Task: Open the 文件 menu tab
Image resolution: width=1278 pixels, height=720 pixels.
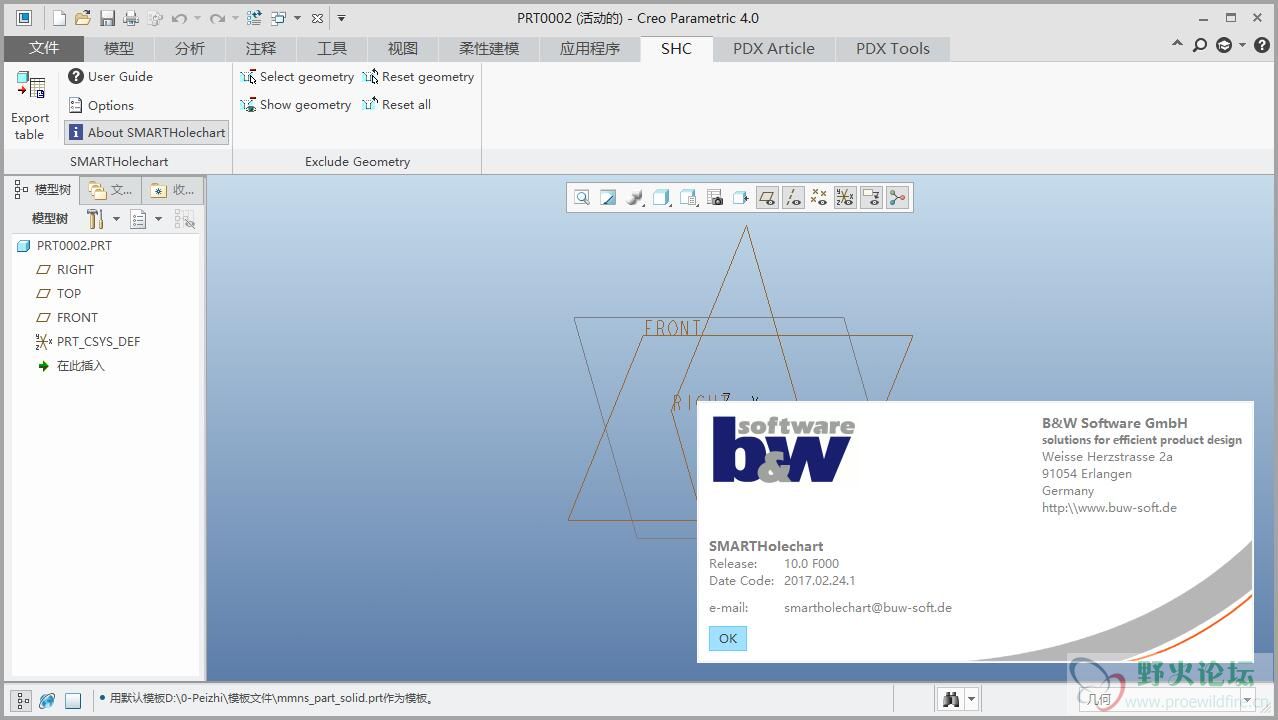Action: [44, 48]
